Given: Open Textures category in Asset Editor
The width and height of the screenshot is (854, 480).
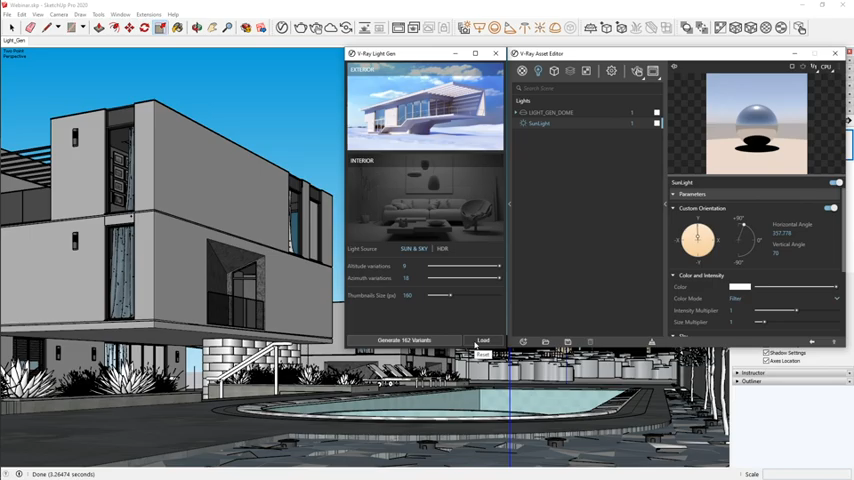Looking at the screenshot, I should 586,71.
